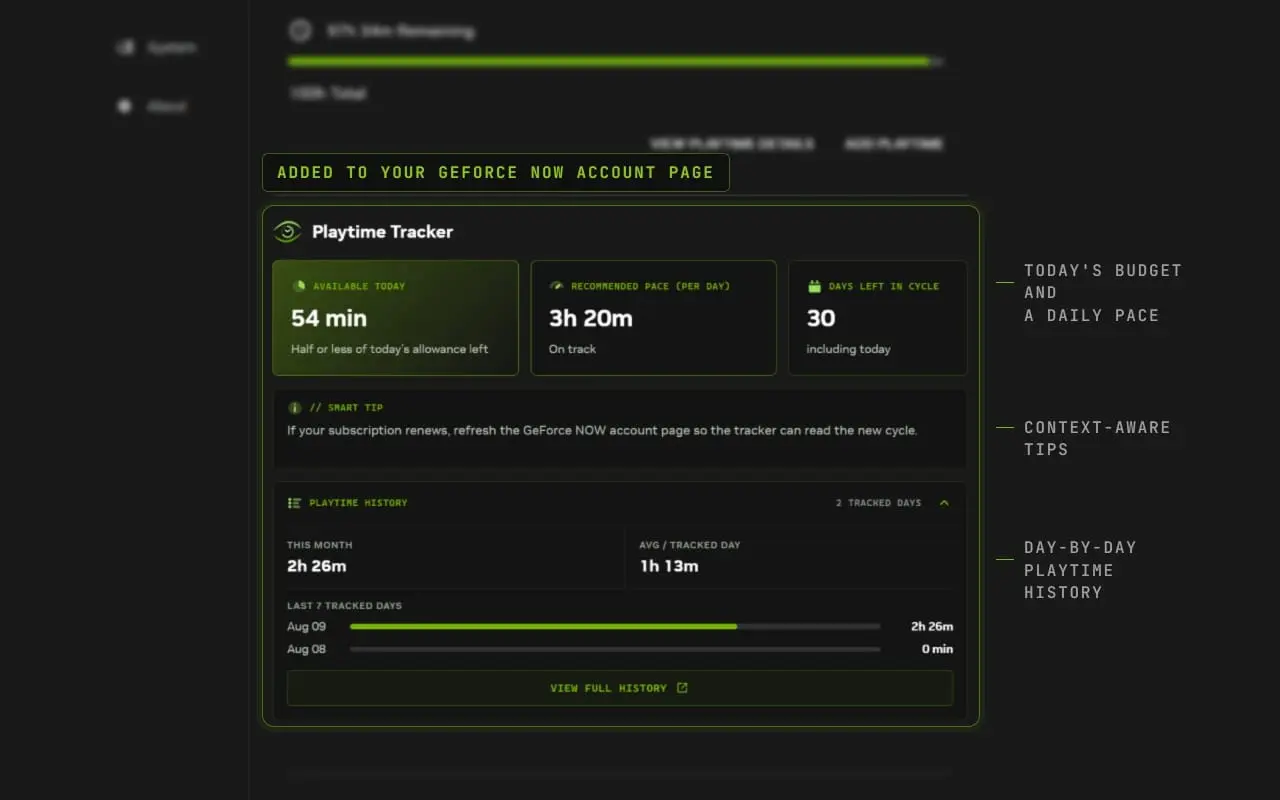Image resolution: width=1280 pixels, height=800 pixels.
Task: Click the '30' days left value
Action: (x=821, y=318)
